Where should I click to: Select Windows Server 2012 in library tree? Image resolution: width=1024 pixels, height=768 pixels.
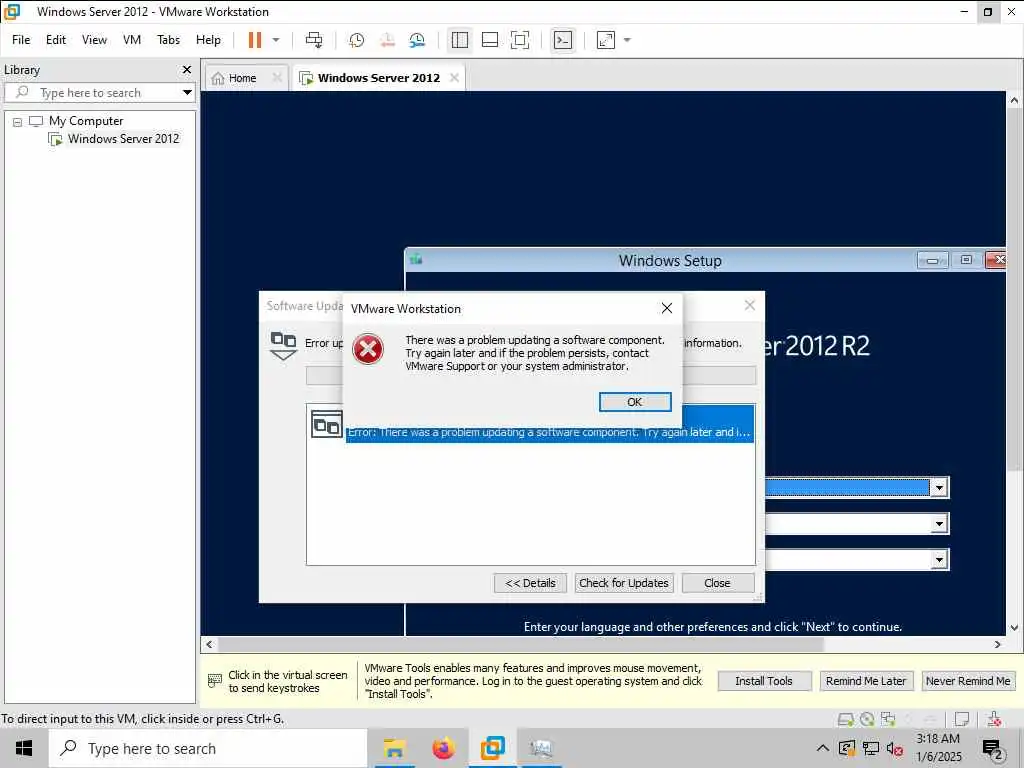(x=123, y=138)
